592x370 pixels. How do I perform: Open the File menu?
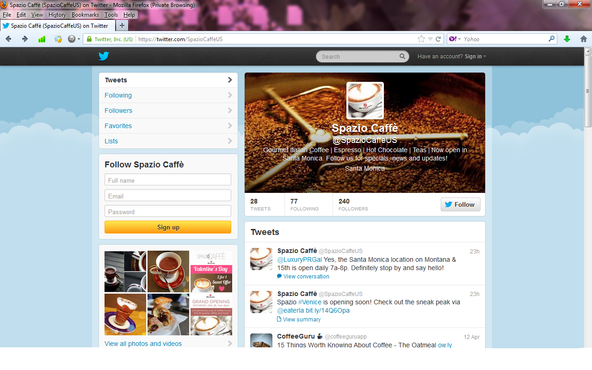(x=7, y=15)
